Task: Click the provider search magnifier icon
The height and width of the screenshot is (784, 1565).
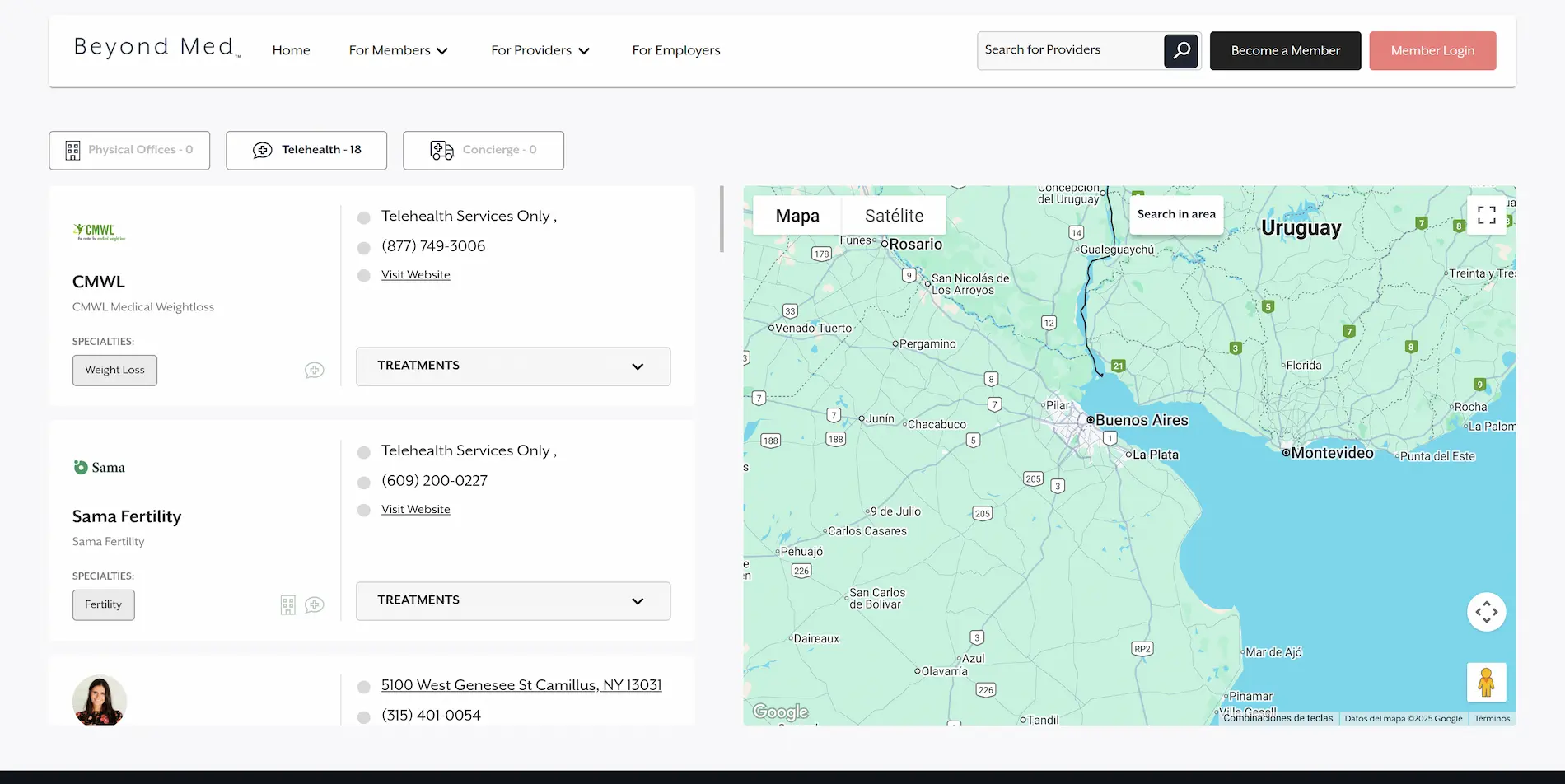Action: pos(1181,50)
